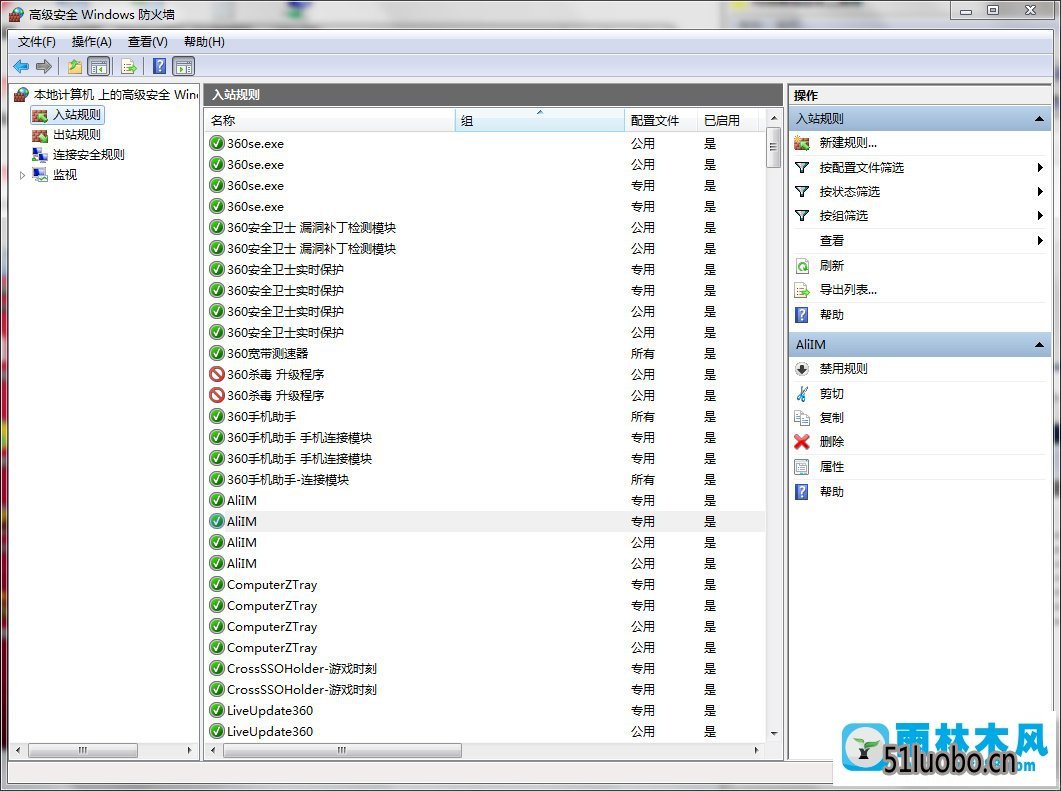Delete the selected rule with 删除
The image size is (1061, 791).
point(832,442)
